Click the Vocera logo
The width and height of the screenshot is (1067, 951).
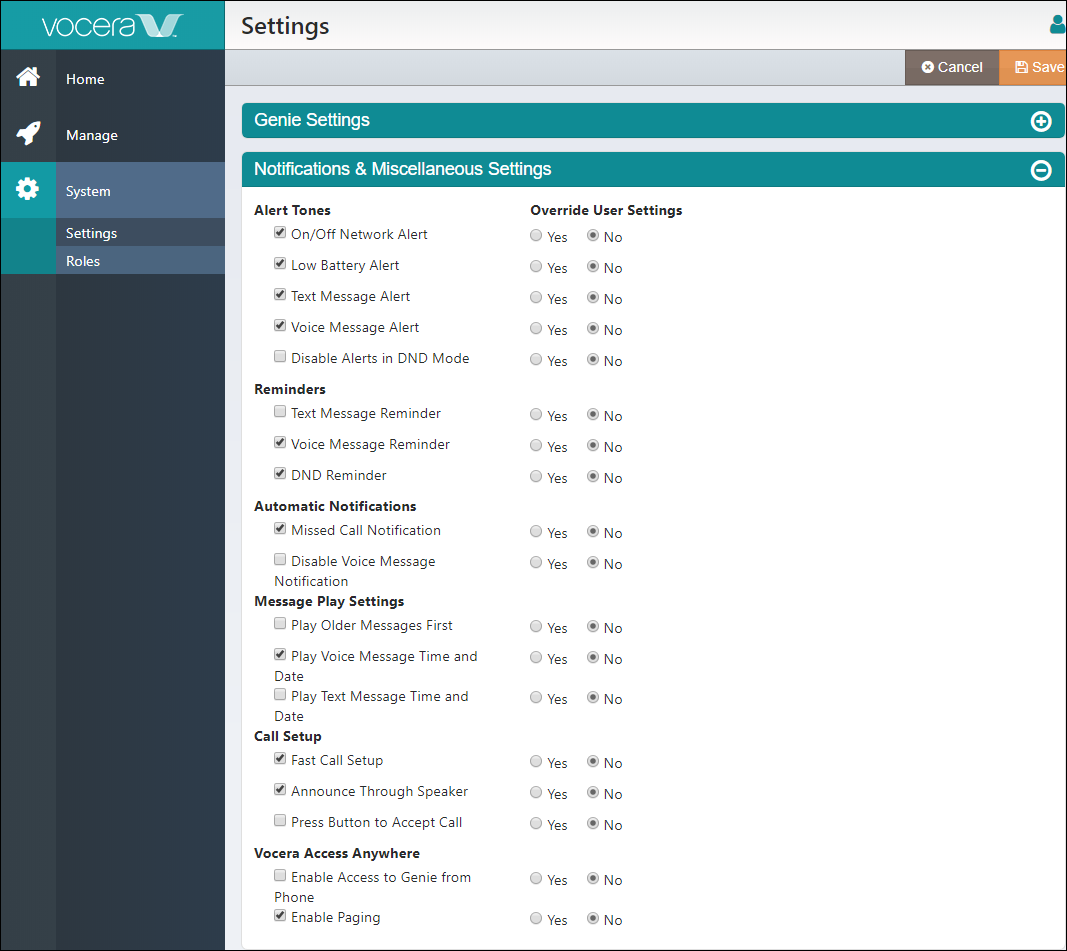(112, 25)
